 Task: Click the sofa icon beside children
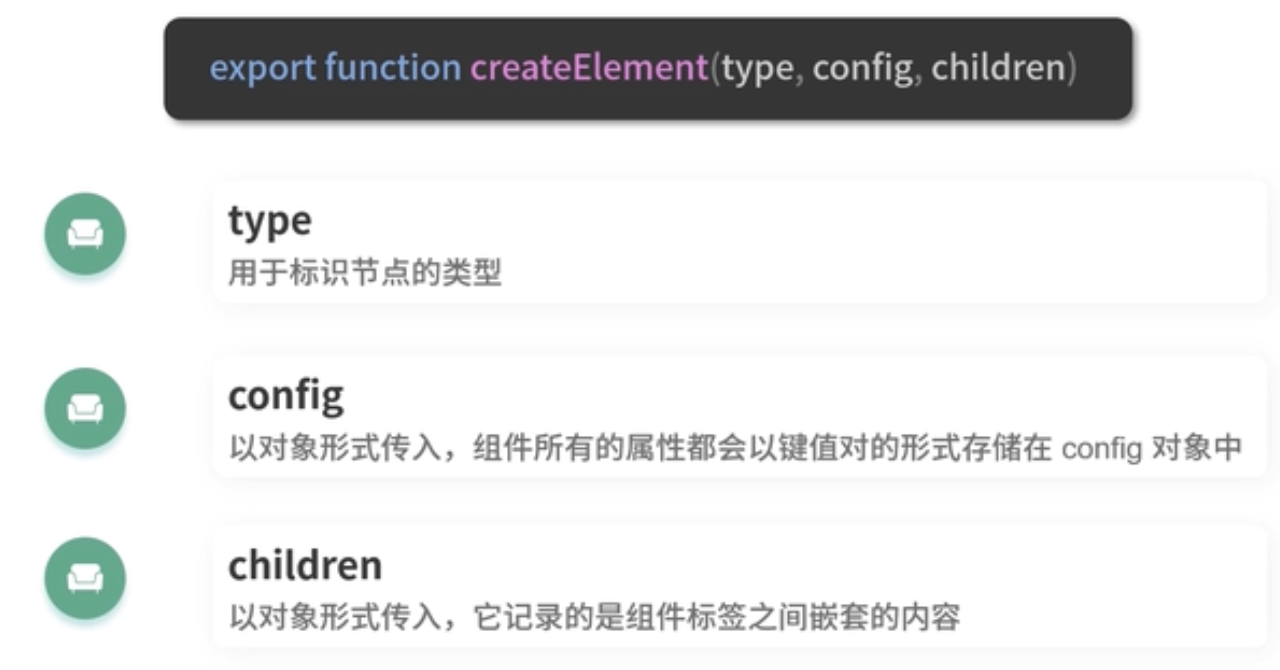click(x=85, y=578)
